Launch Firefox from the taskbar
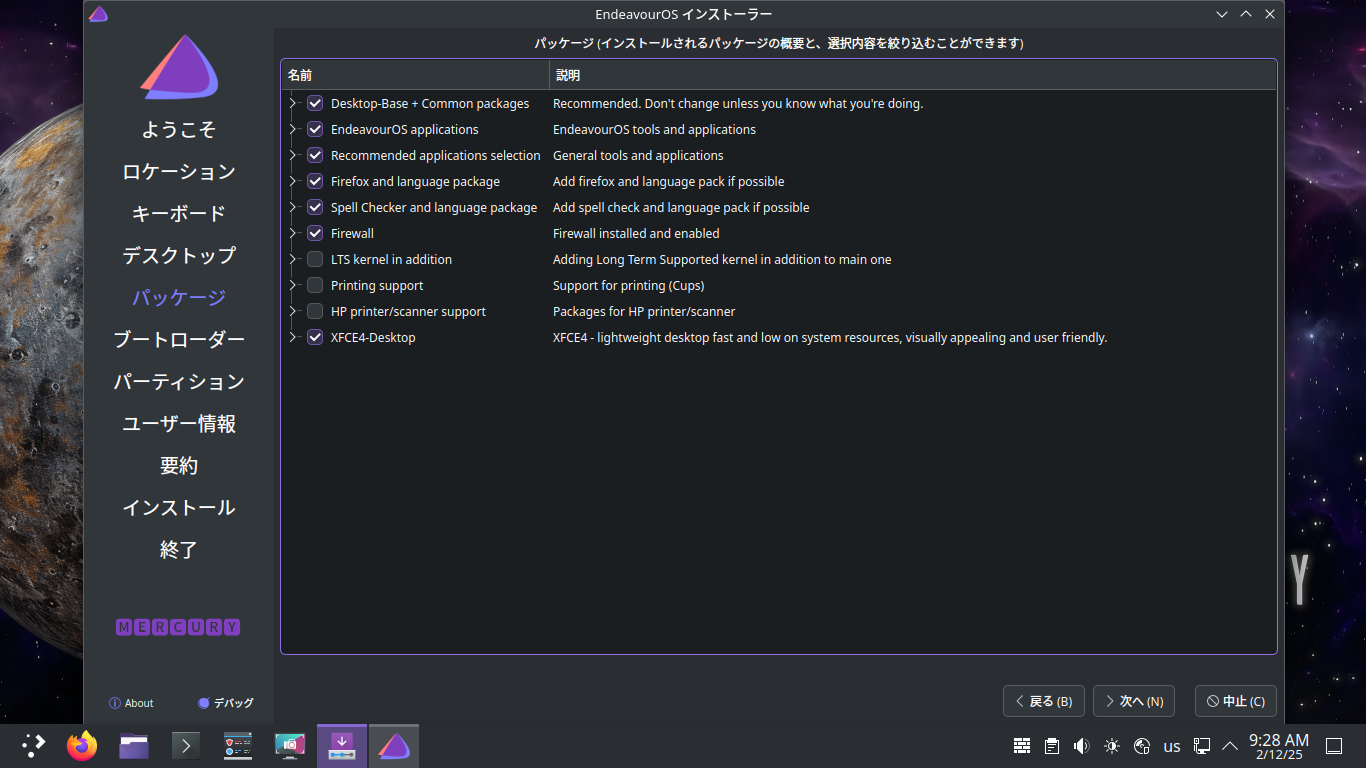The image size is (1366, 768). pyautogui.click(x=82, y=745)
